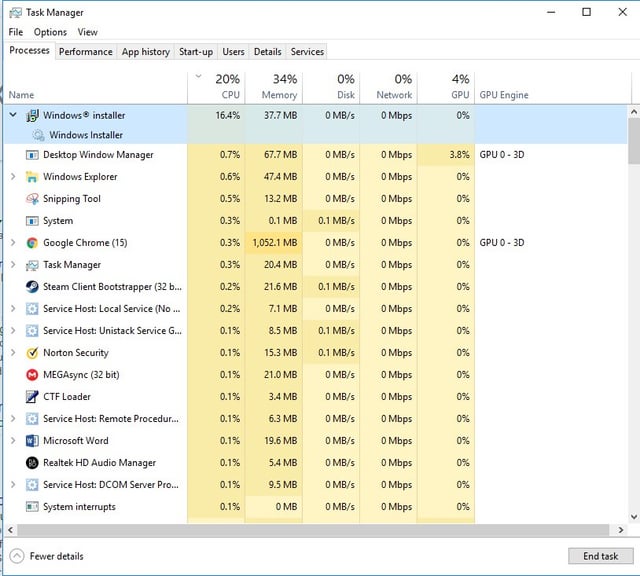Click the Microsoft Word icon
This screenshot has height=576, width=640.
32,441
